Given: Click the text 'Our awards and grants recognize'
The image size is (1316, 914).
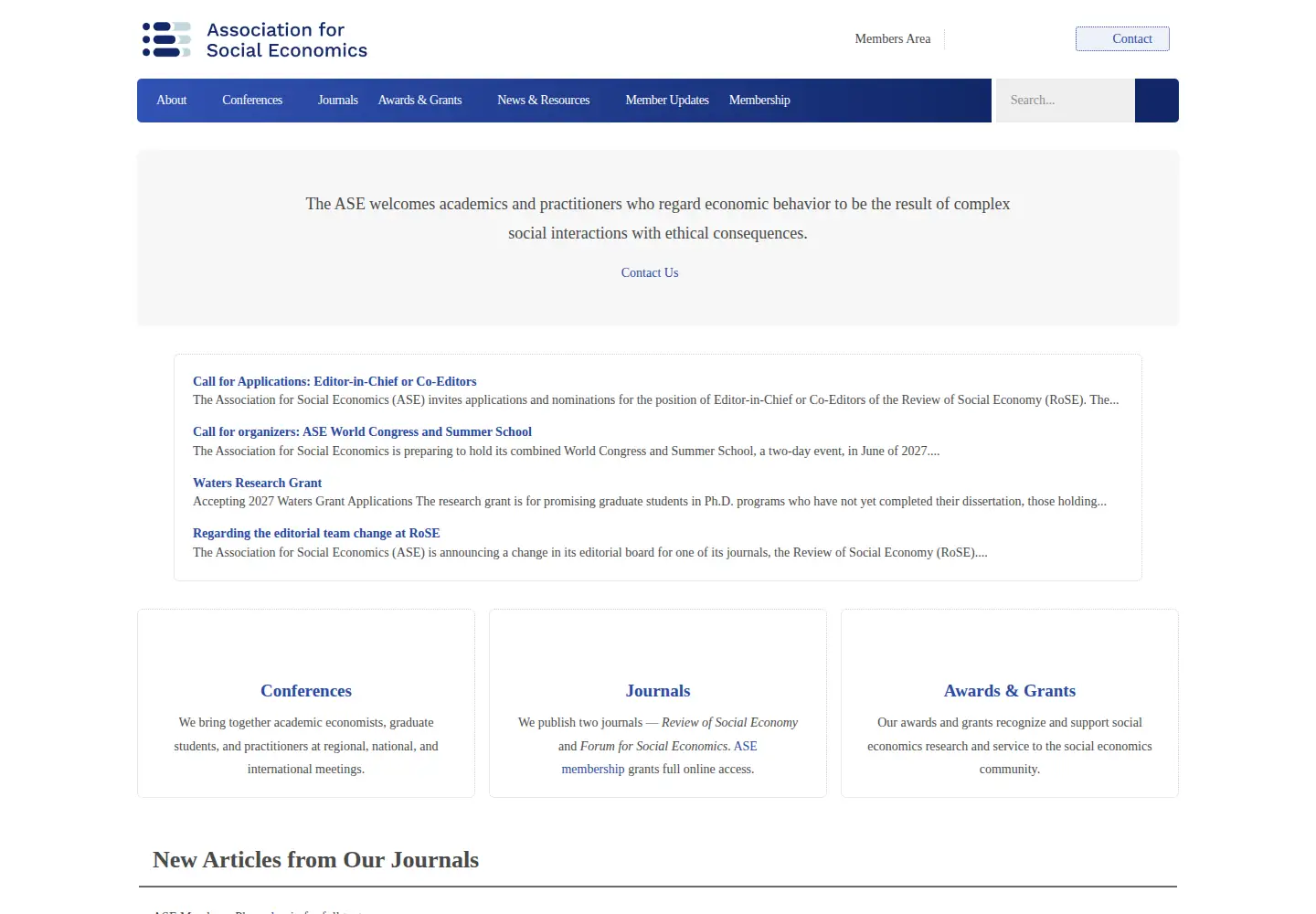Looking at the screenshot, I should point(1010,746).
